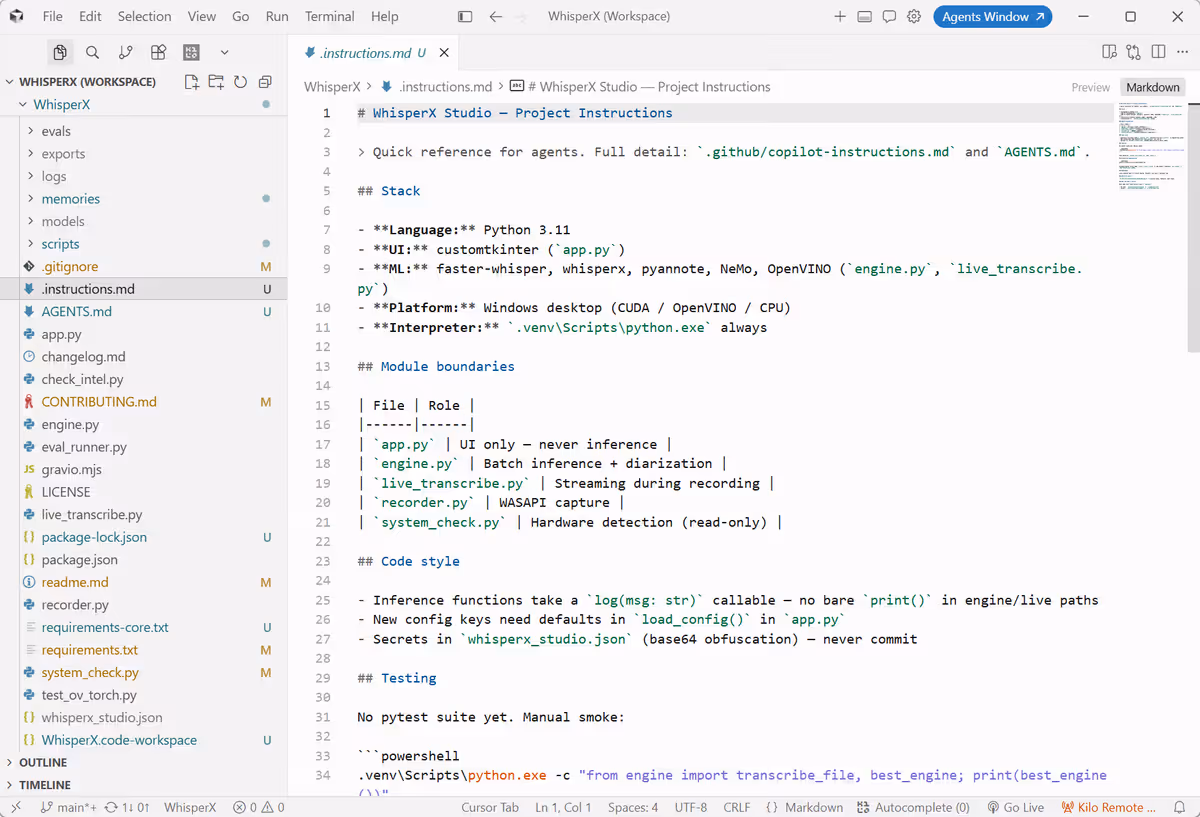The width and height of the screenshot is (1200, 817).
Task: Click the New Folder icon in Explorer
Action: tap(216, 82)
